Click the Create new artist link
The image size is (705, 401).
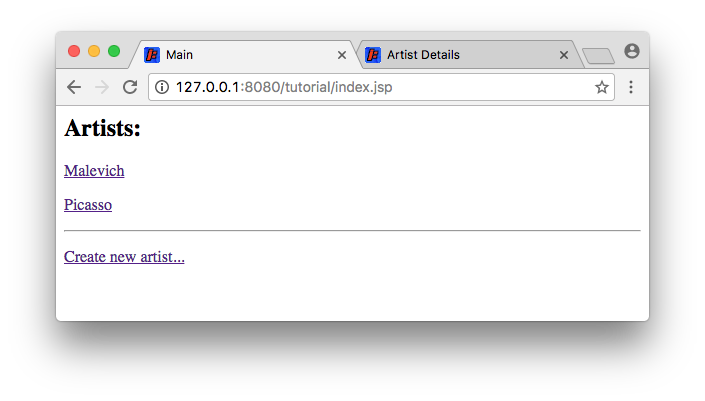[x=124, y=257]
